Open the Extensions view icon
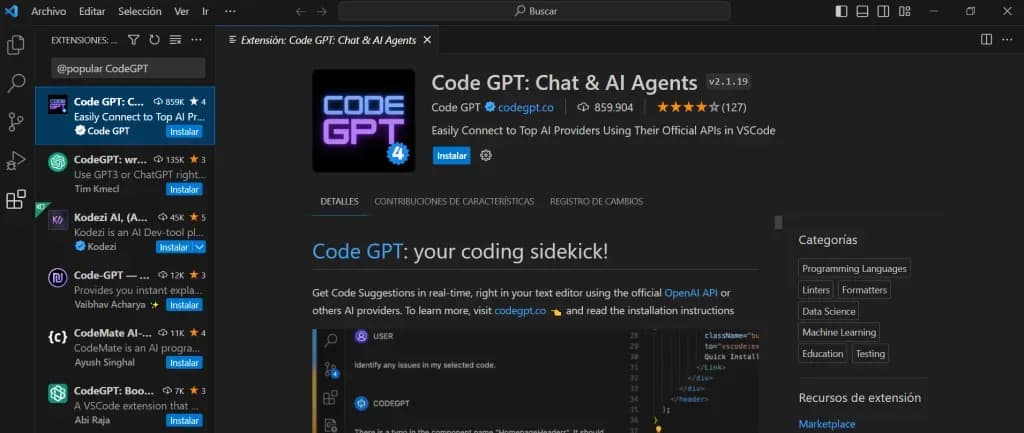 coord(16,199)
